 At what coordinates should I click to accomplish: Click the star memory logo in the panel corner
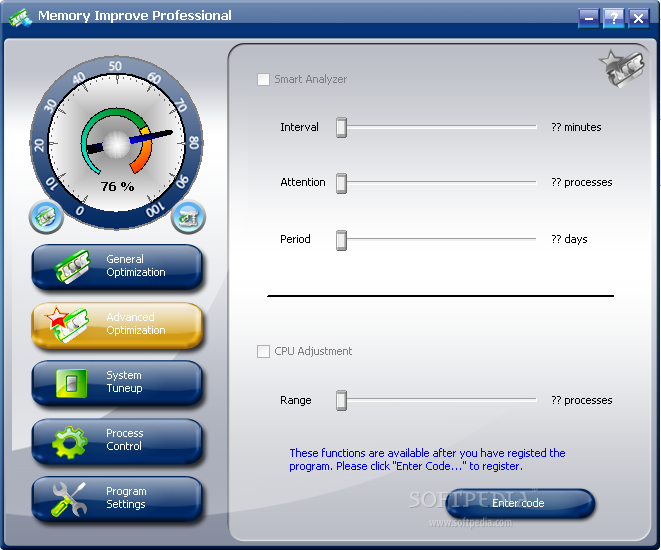(621, 69)
